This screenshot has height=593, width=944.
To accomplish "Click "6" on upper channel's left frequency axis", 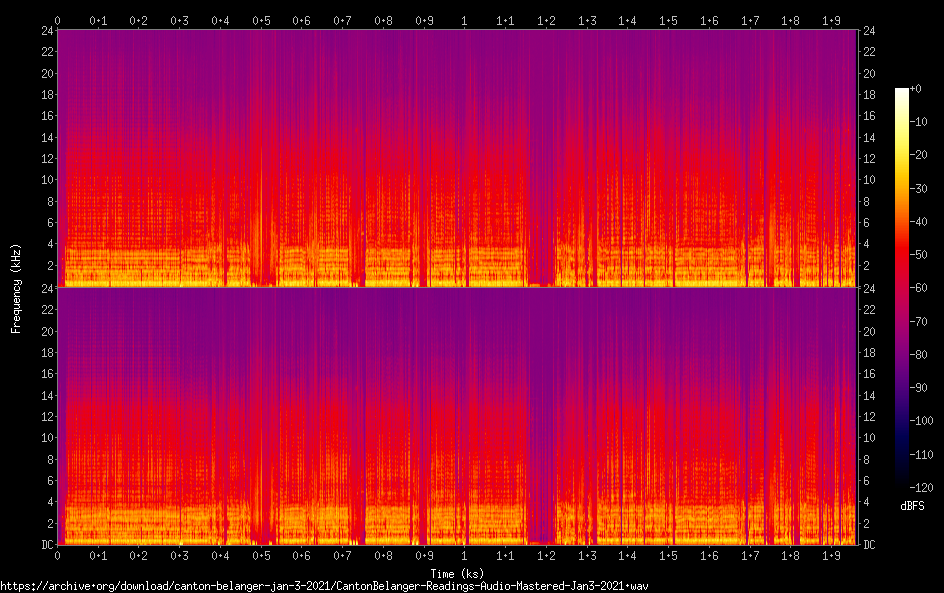I will [51, 223].
